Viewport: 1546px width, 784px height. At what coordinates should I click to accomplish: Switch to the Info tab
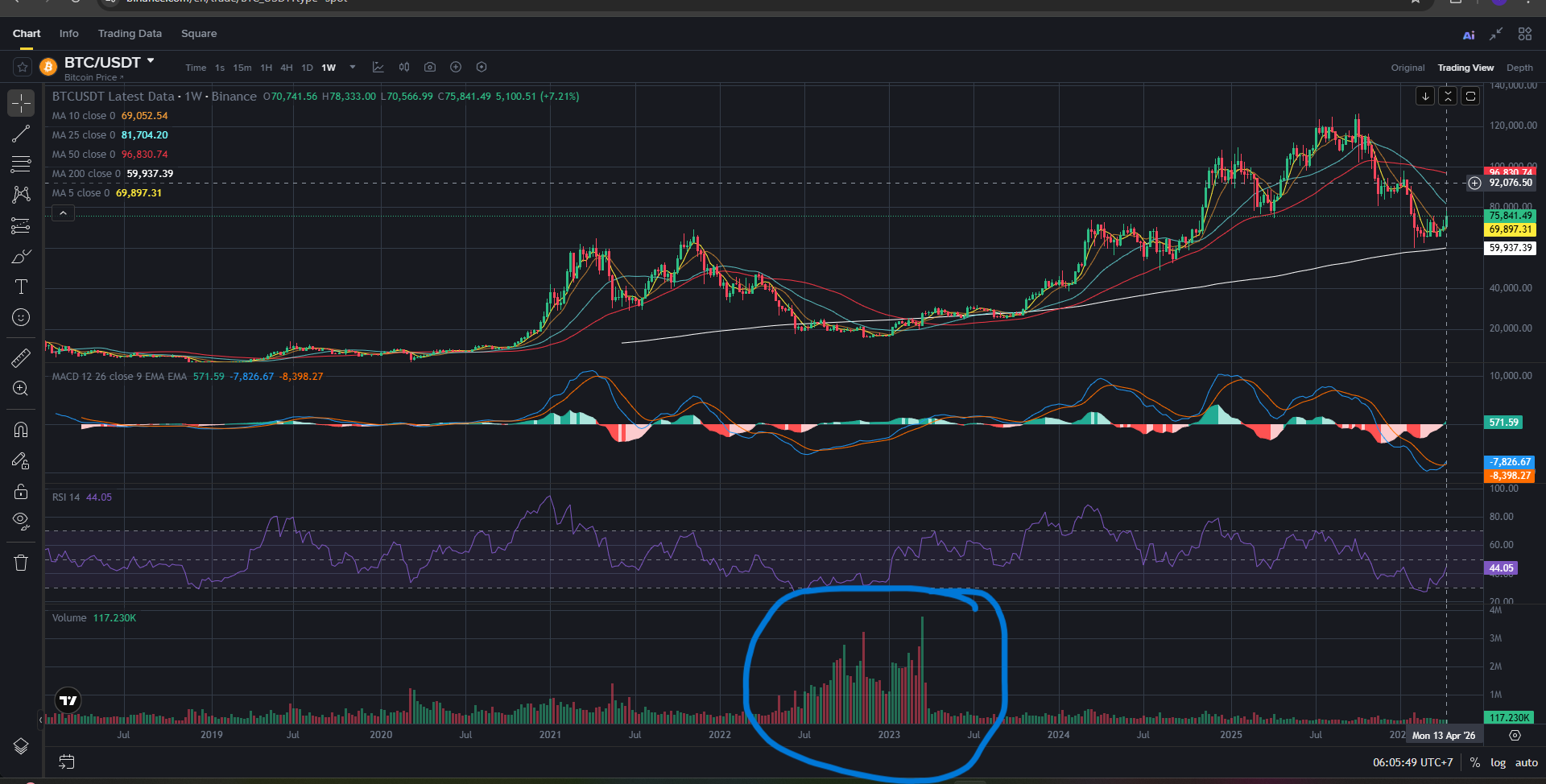[x=69, y=34]
